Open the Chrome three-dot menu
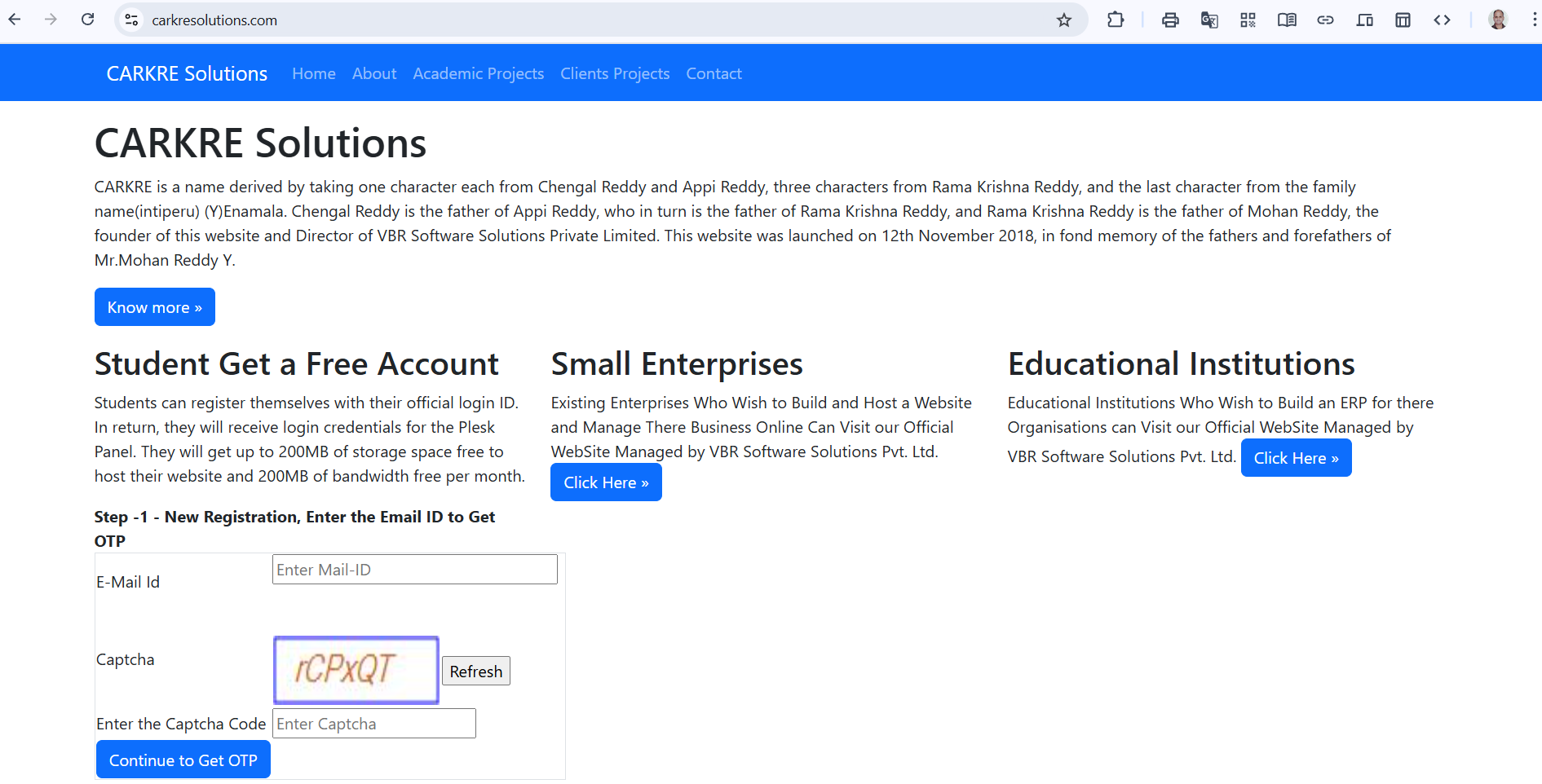 tap(1534, 20)
